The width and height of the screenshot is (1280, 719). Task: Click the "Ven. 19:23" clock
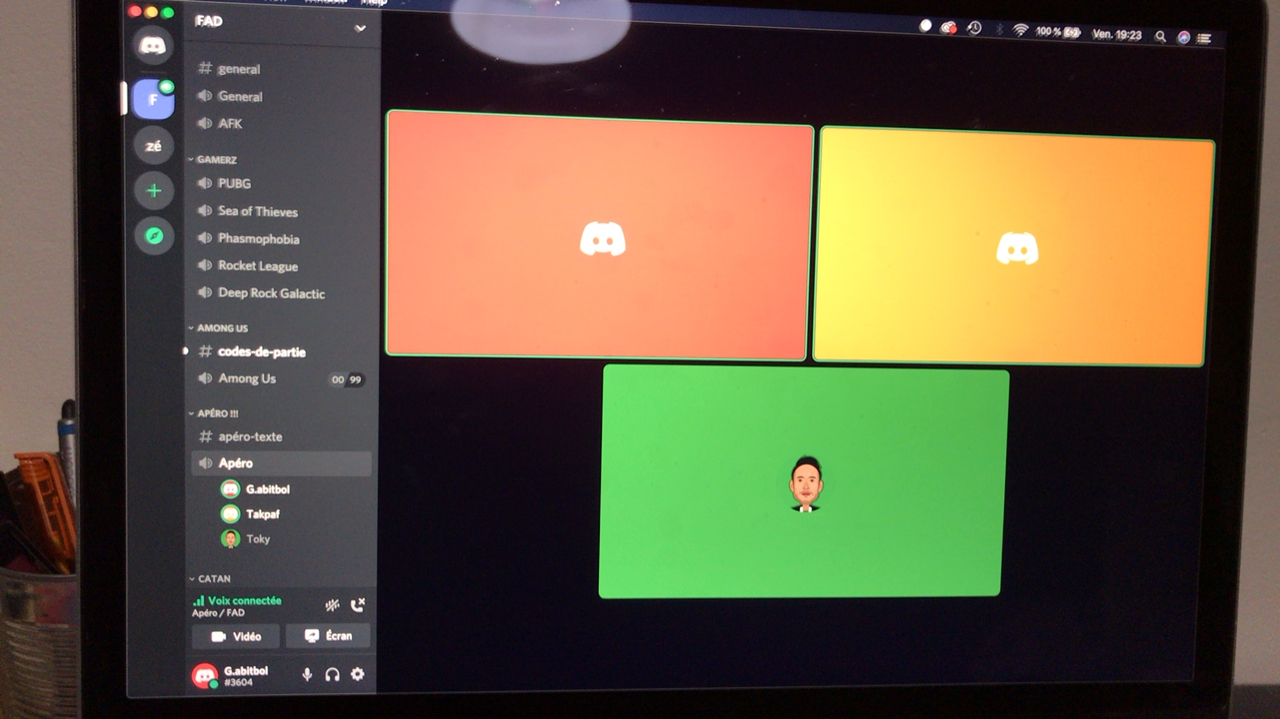tap(1117, 34)
